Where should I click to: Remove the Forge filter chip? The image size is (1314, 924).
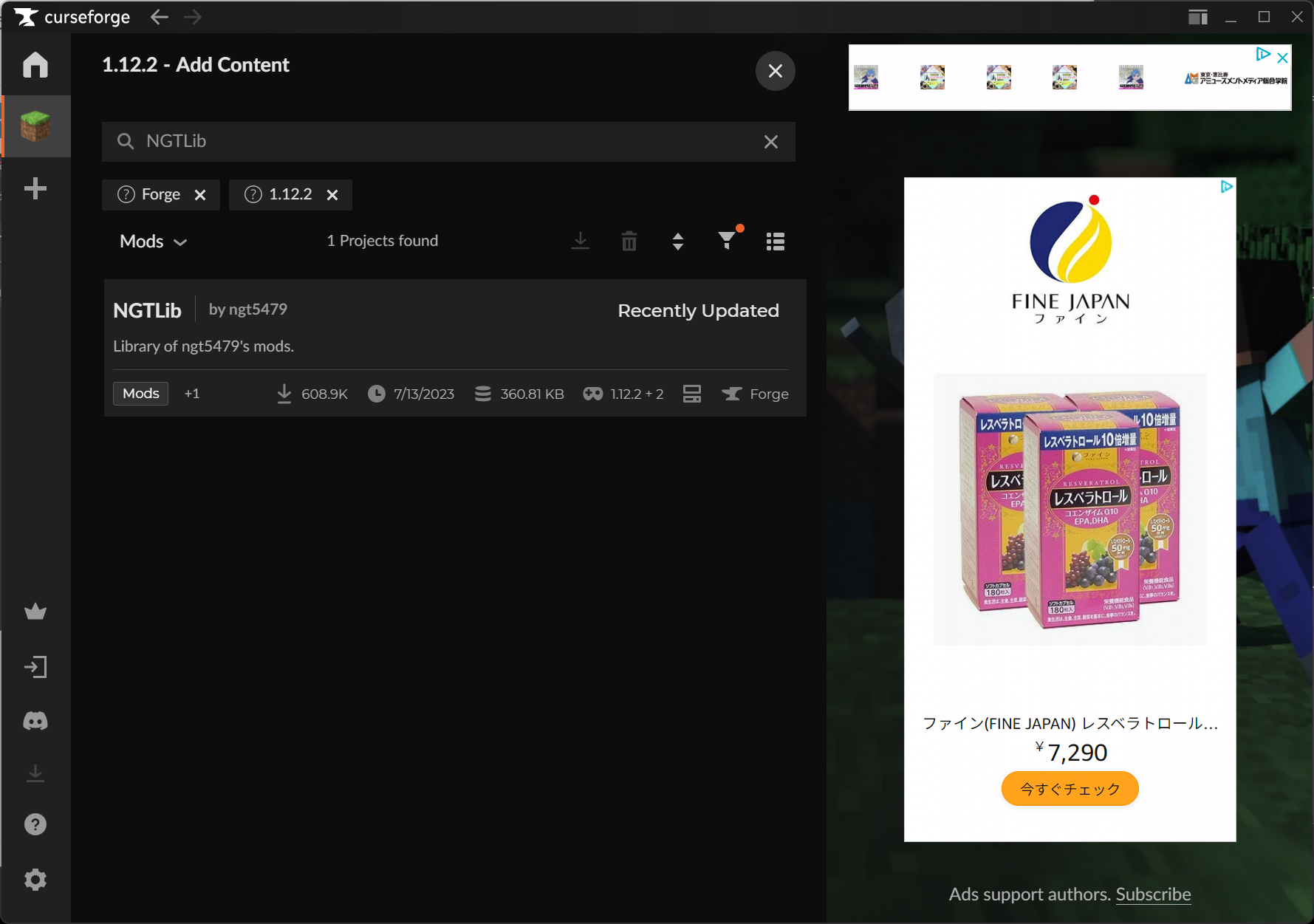click(x=200, y=195)
